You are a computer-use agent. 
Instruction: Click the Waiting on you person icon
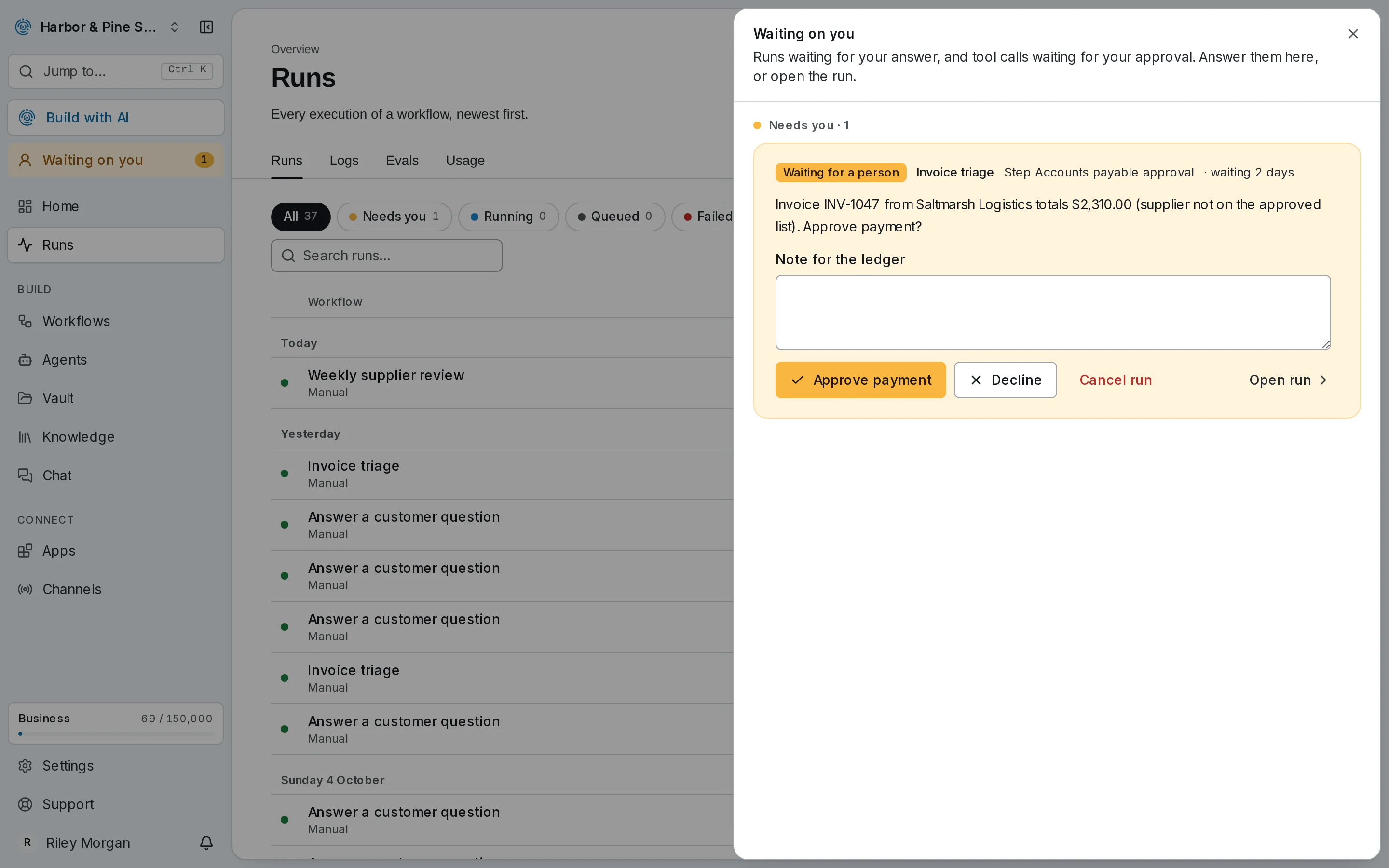click(25, 160)
